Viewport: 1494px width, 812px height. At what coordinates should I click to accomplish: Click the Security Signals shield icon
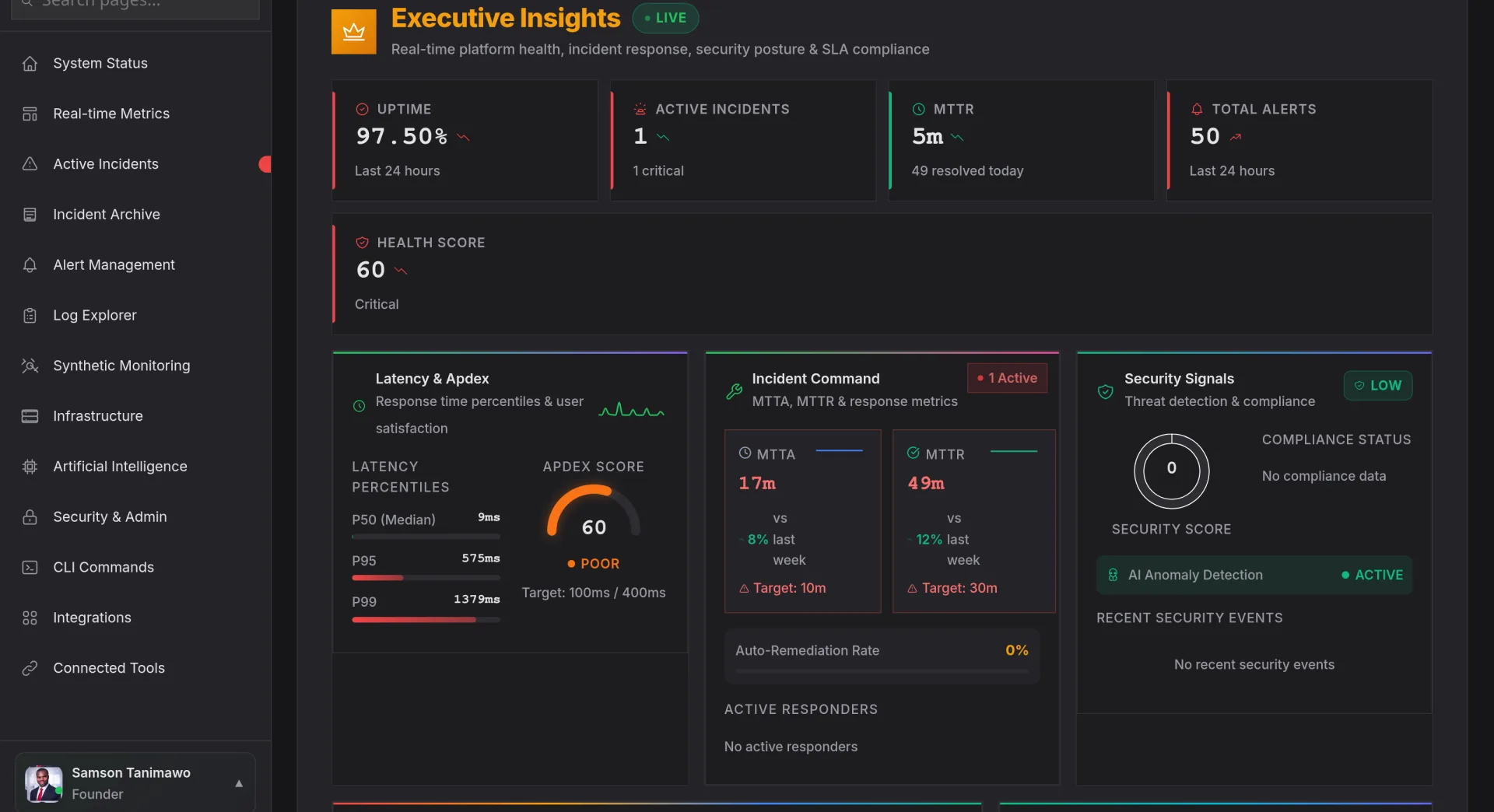(1105, 391)
